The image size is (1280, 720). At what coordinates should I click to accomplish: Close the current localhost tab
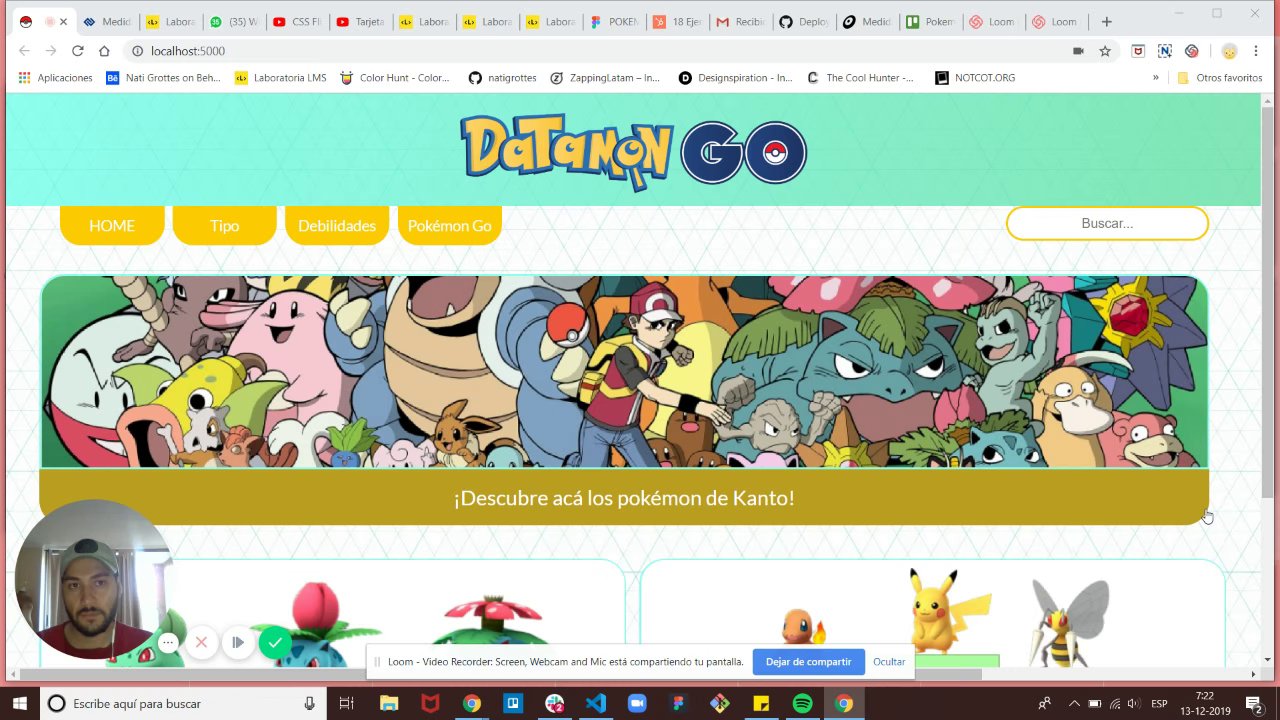(63, 21)
